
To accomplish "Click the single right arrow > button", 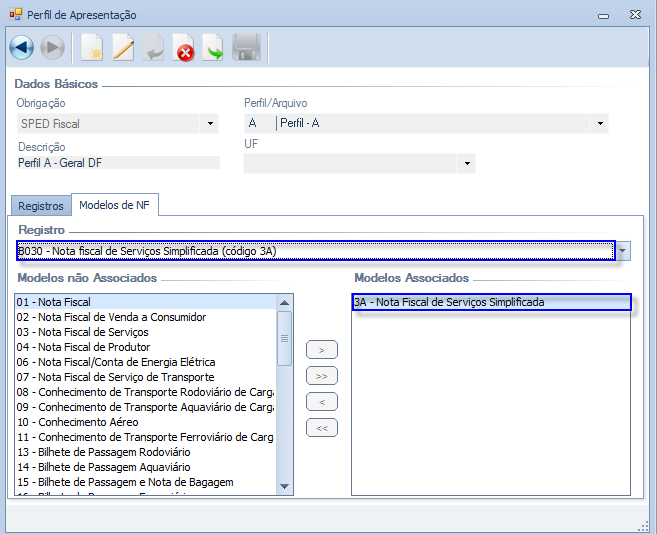I will (x=321, y=350).
